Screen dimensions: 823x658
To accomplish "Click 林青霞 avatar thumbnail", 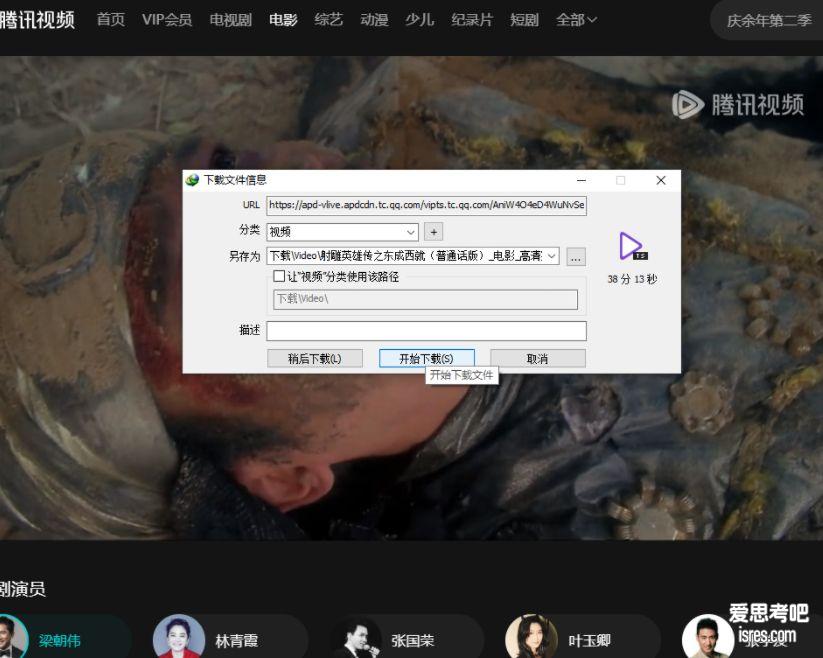I will [179, 636].
